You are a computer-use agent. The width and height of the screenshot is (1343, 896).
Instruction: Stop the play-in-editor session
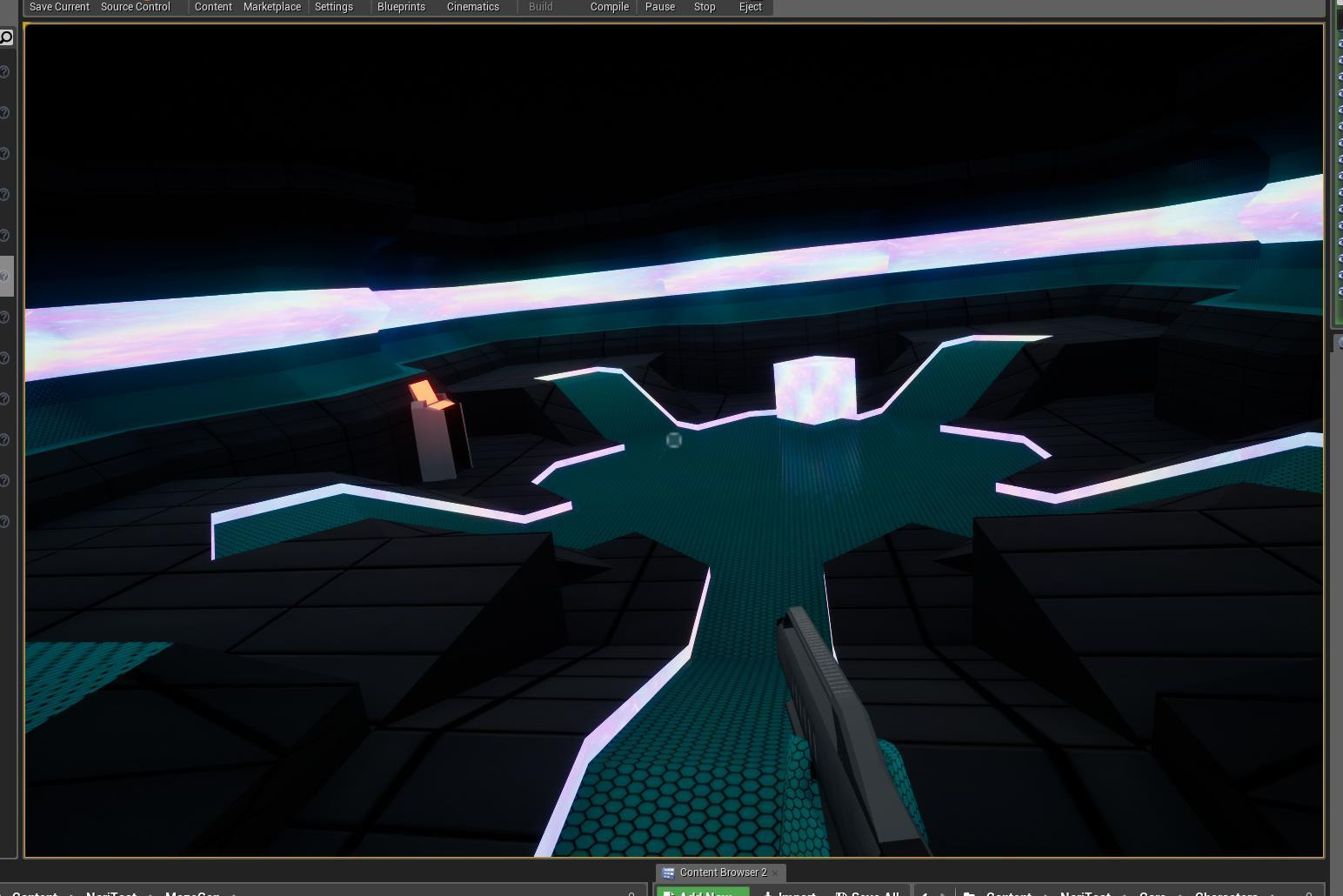click(x=705, y=7)
